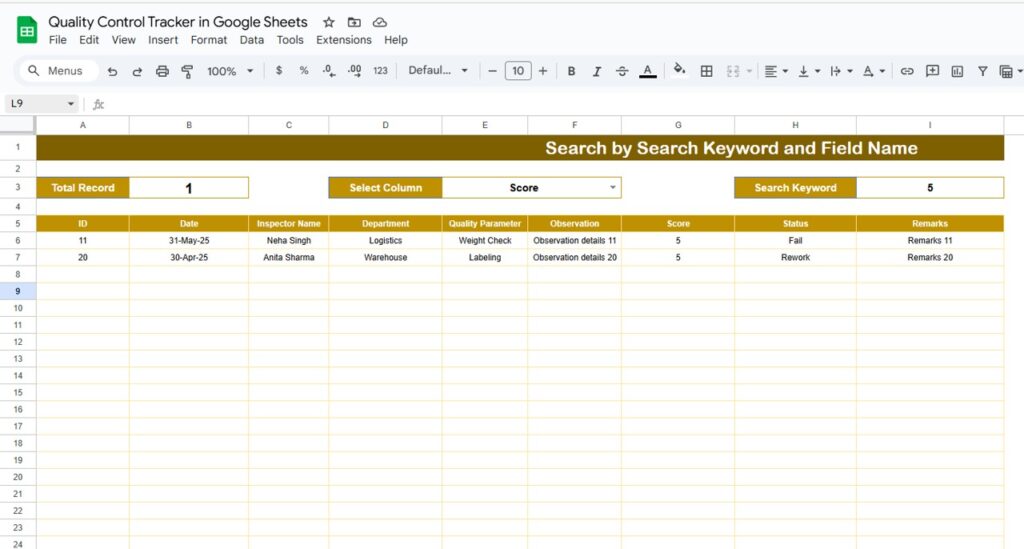Click the redo arrow

click(137, 71)
